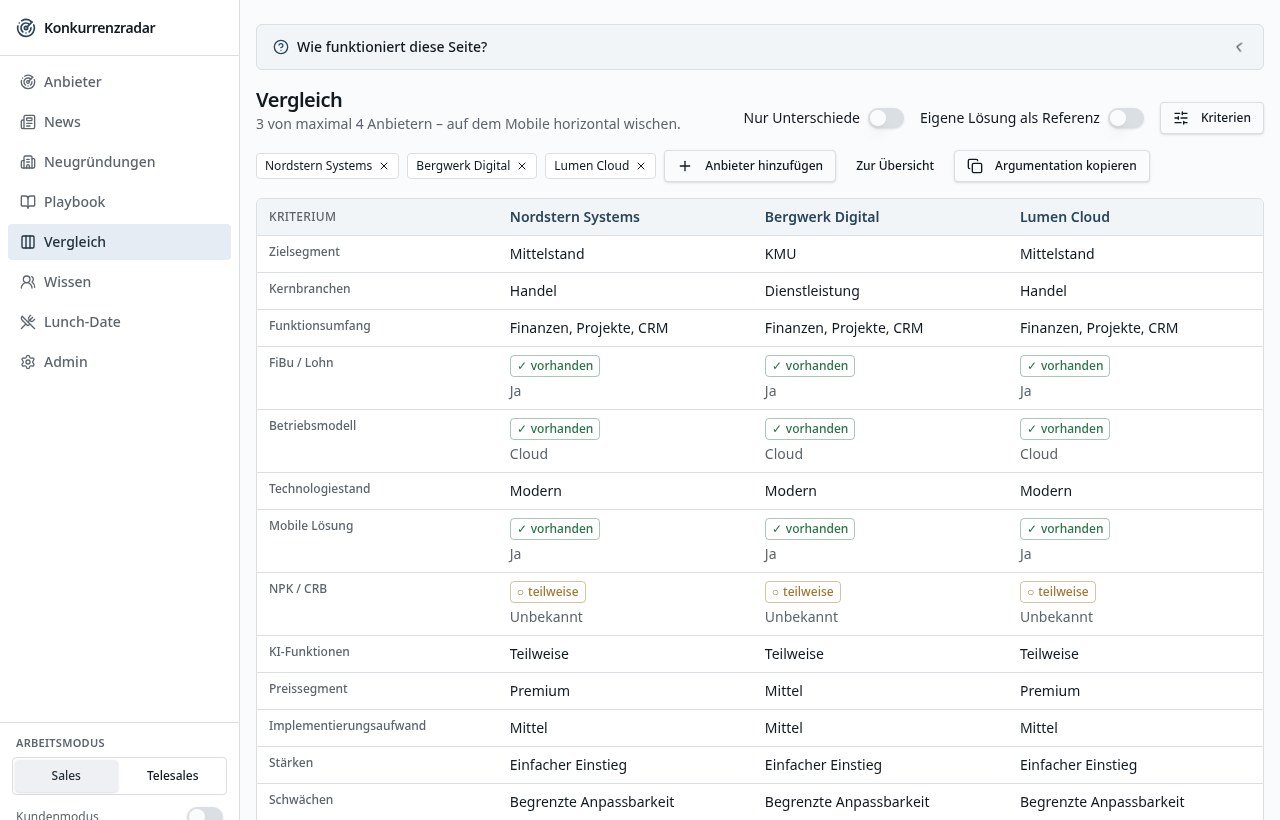1280x820 pixels.
Task: Toggle the Nur Unterschiede switch
Action: tap(886, 118)
